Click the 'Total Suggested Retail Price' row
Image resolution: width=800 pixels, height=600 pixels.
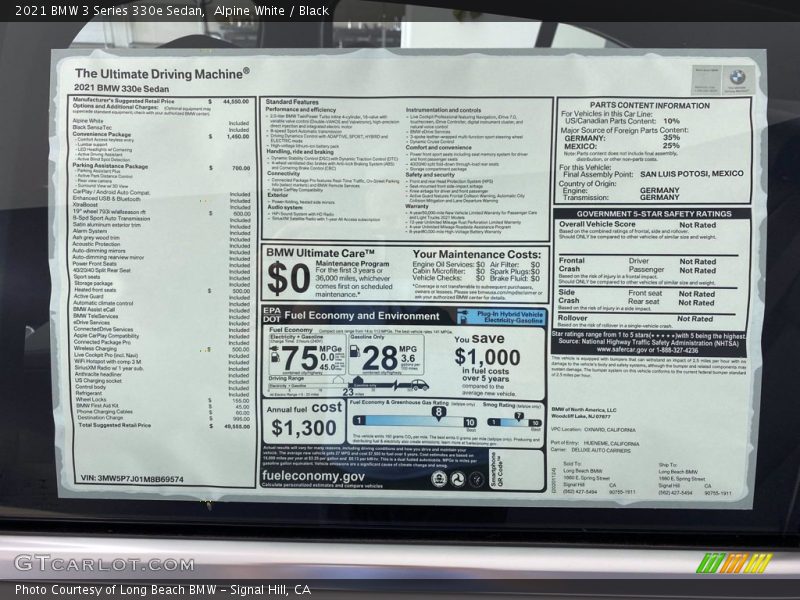(164, 425)
